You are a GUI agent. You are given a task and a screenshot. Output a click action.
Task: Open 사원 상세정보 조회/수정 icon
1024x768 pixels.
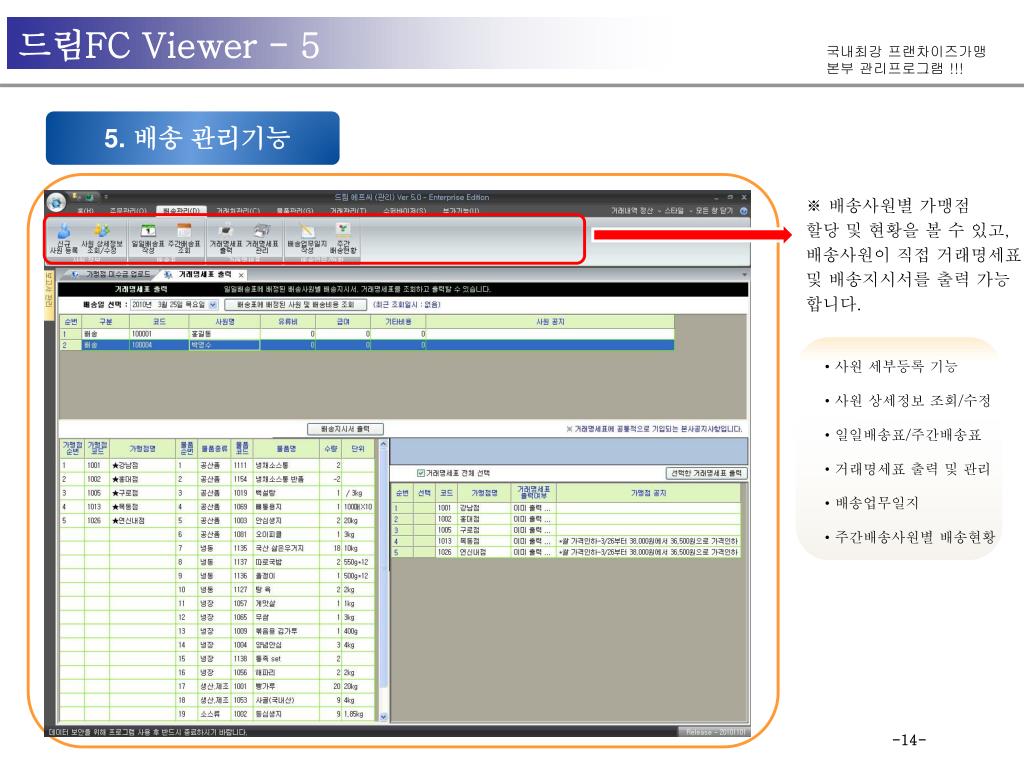[101, 238]
